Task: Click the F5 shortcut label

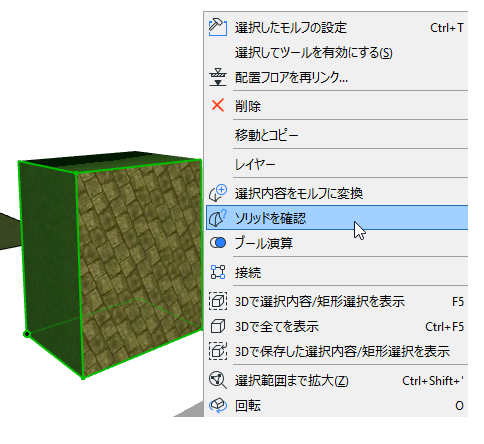Action: click(x=458, y=302)
